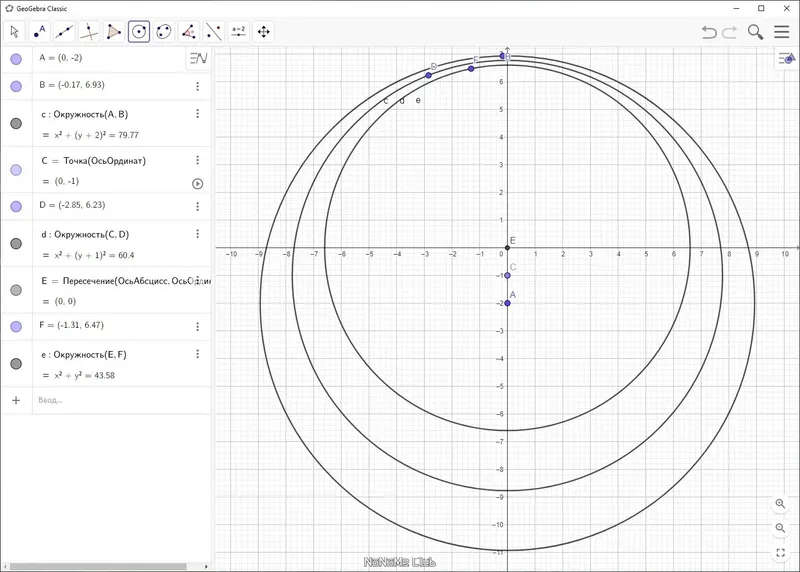Select the Move arrow tool
This screenshot has width=800, height=572.
click(14, 32)
